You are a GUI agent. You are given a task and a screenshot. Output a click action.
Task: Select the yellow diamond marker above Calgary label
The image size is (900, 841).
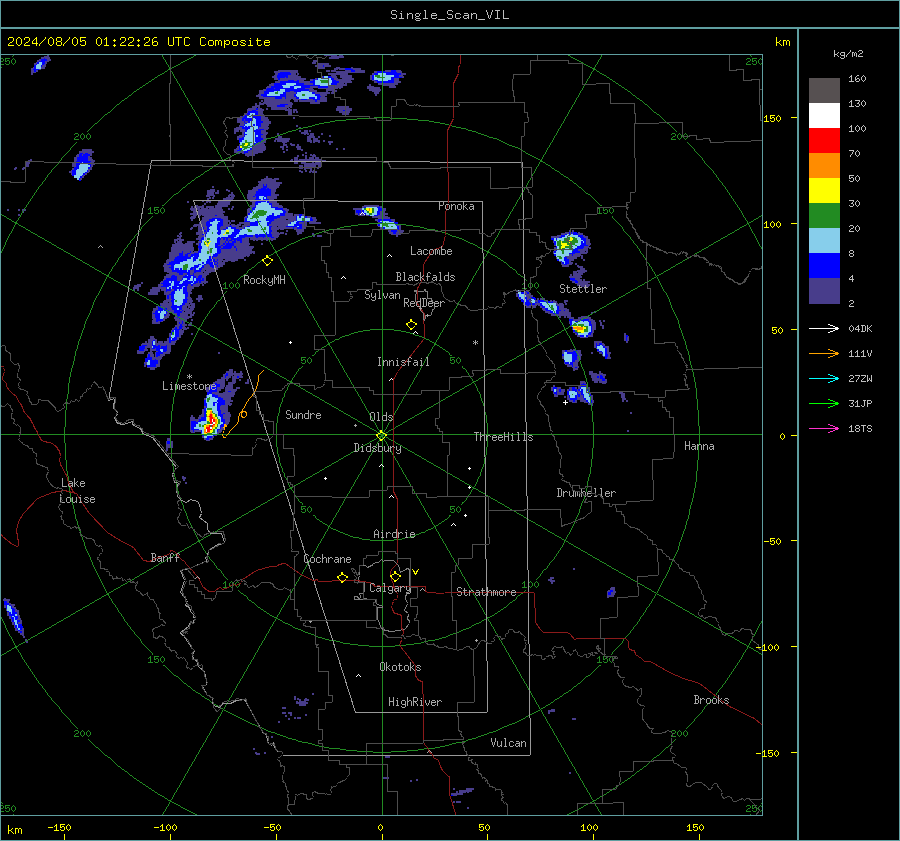(x=395, y=576)
